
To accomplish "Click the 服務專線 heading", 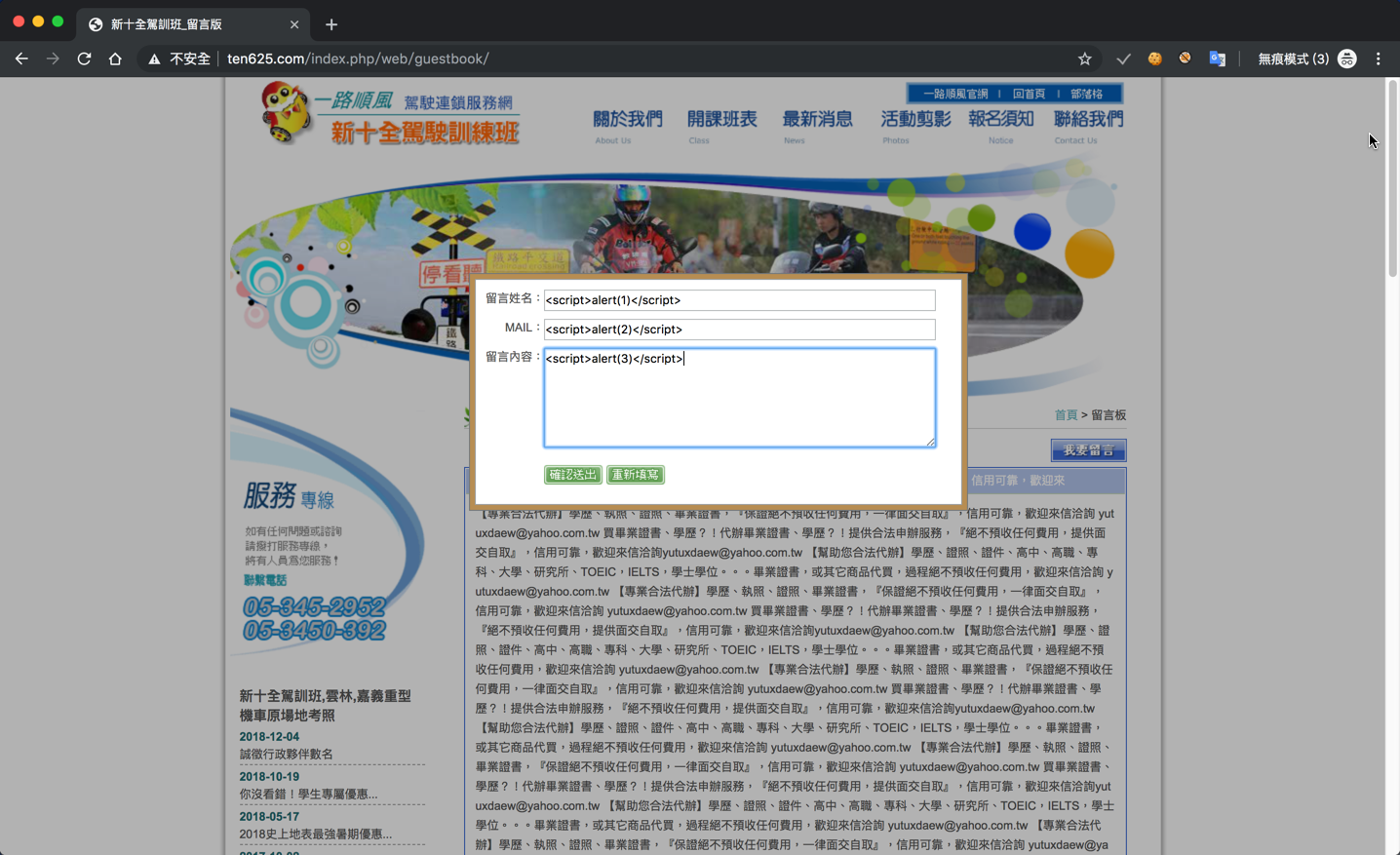I will point(289,497).
